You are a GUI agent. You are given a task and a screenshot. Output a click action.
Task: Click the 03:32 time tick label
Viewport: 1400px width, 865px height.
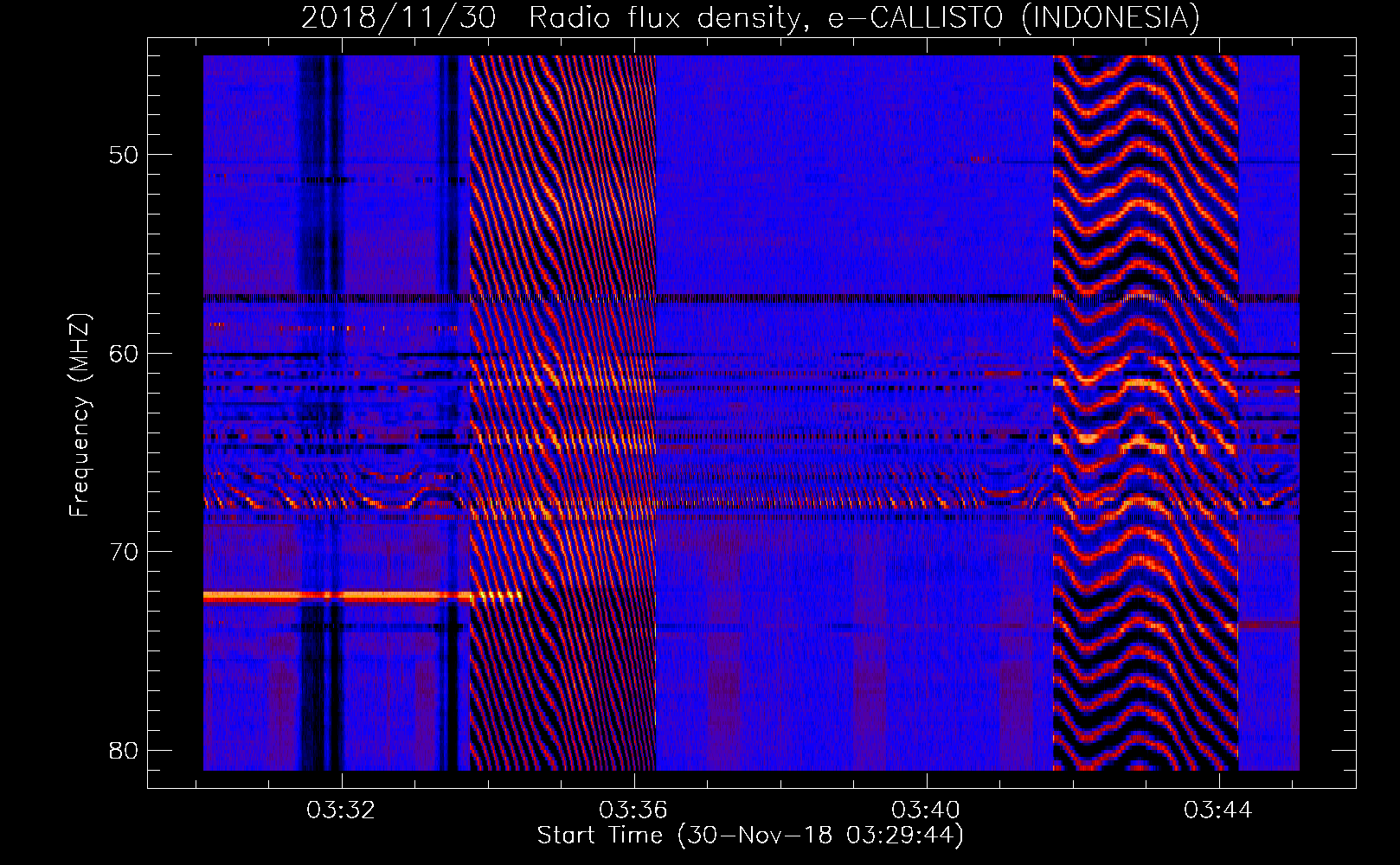(x=341, y=811)
